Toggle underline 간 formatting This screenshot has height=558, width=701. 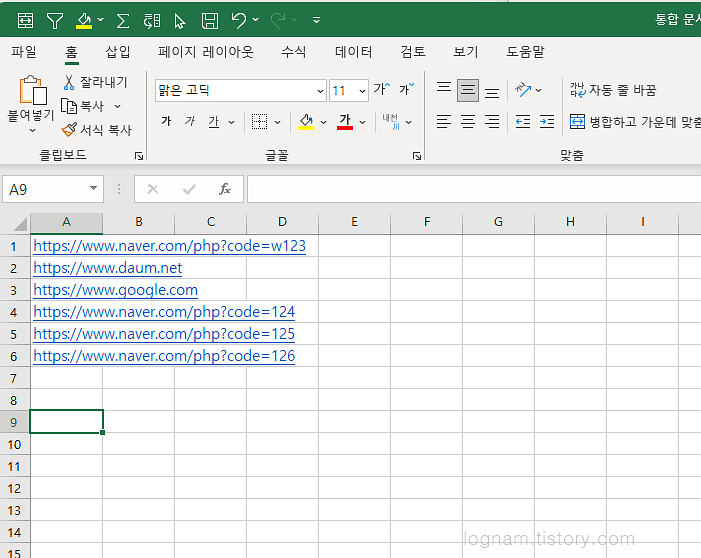tap(214, 122)
